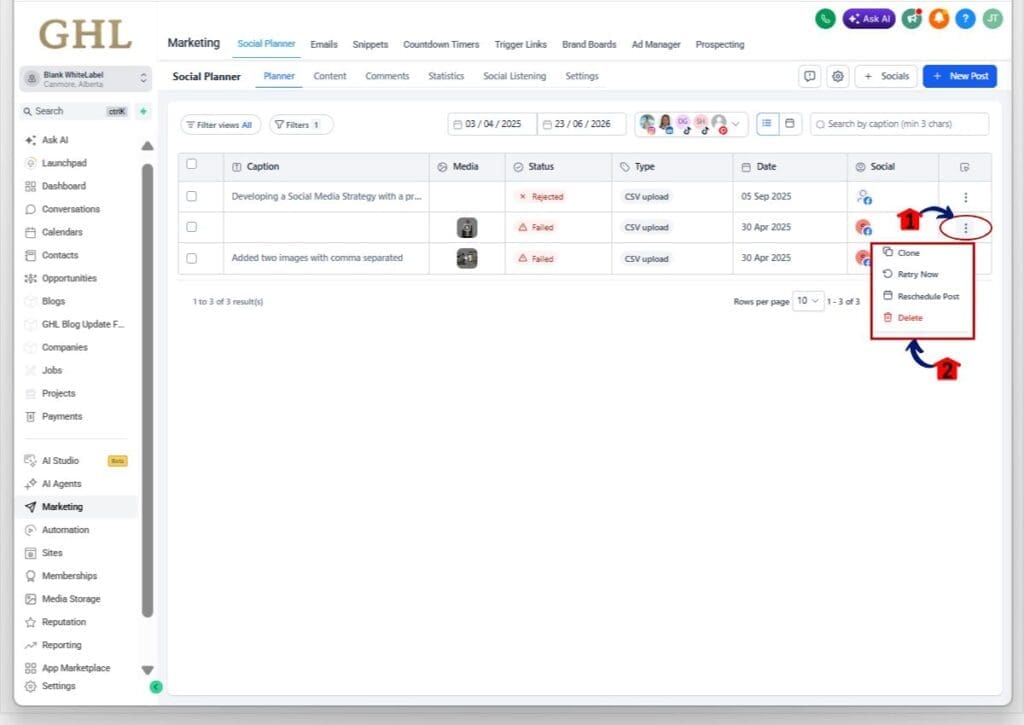Open AI Agents in sidebar
The image size is (1024, 725).
point(61,484)
